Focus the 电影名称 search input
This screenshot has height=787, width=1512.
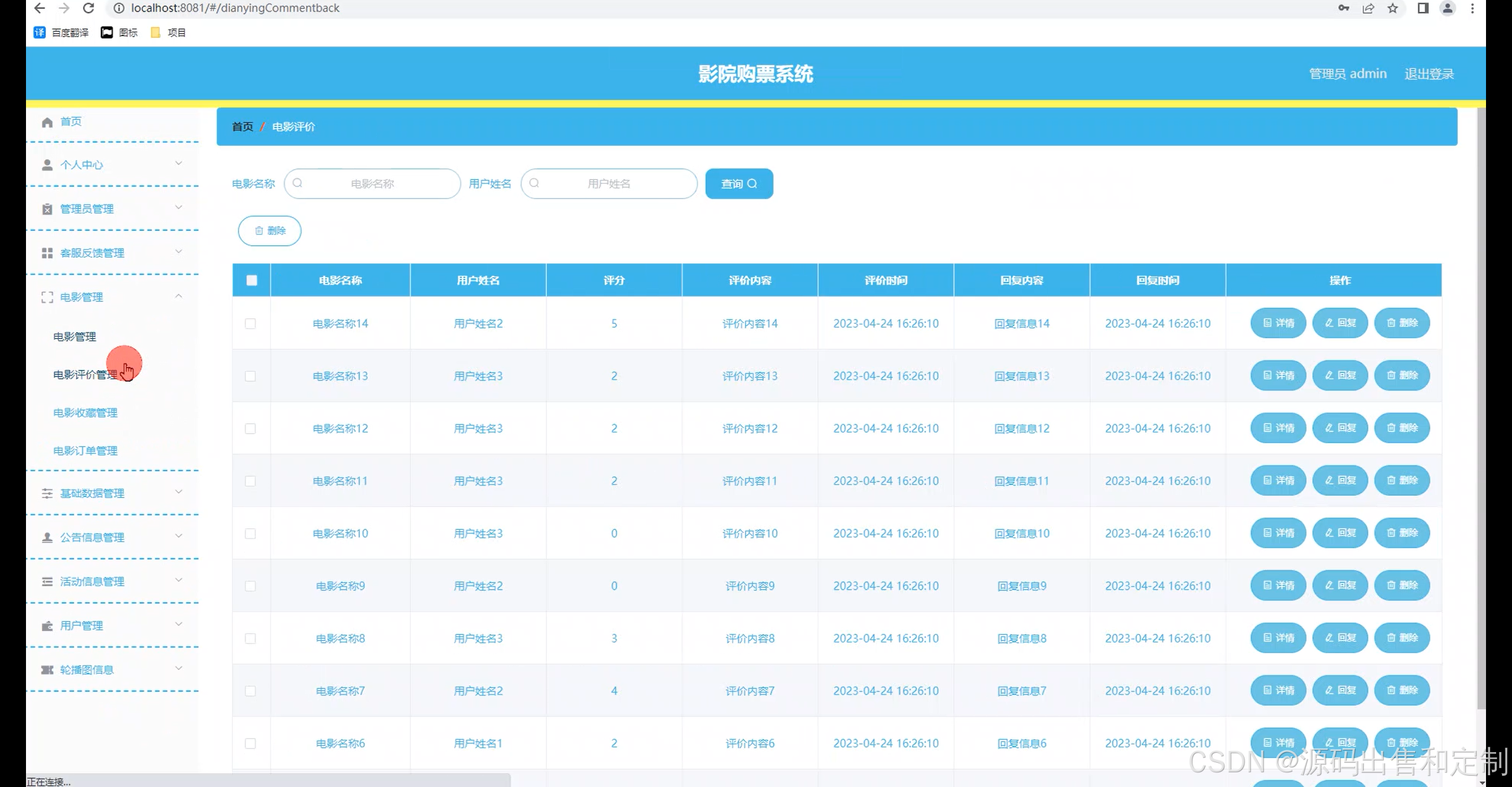click(x=372, y=184)
